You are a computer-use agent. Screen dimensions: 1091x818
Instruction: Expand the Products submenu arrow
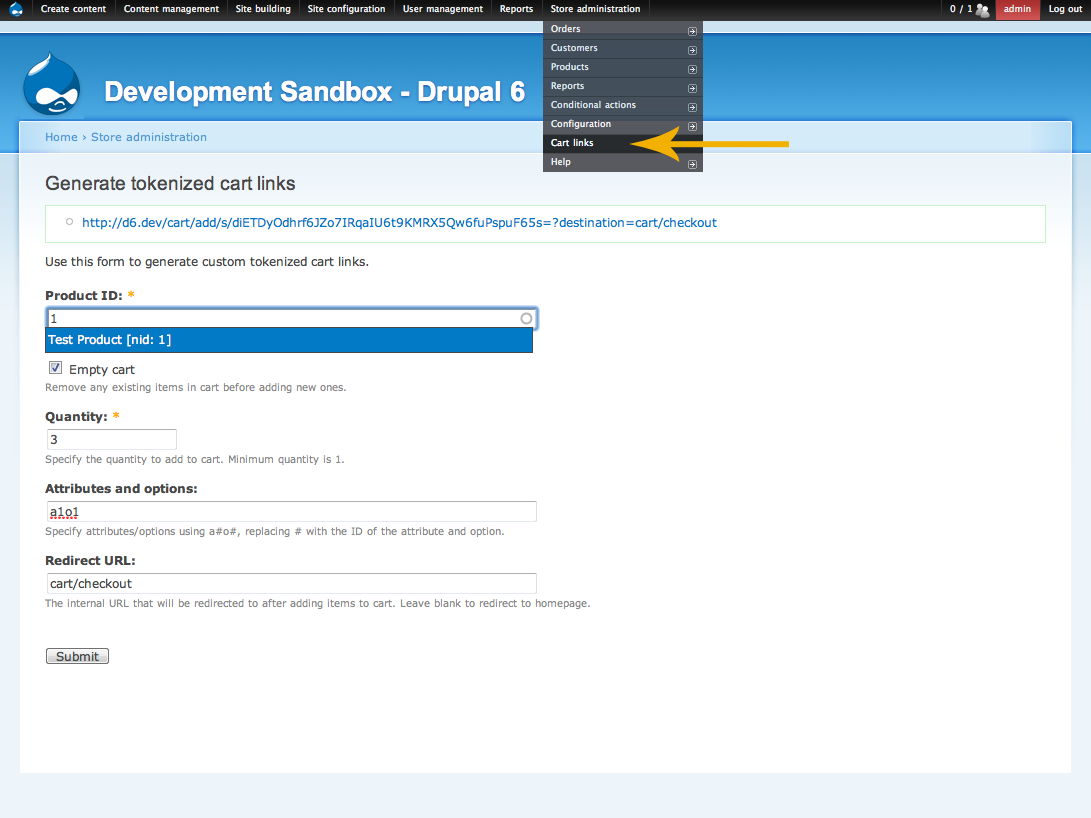pos(692,67)
